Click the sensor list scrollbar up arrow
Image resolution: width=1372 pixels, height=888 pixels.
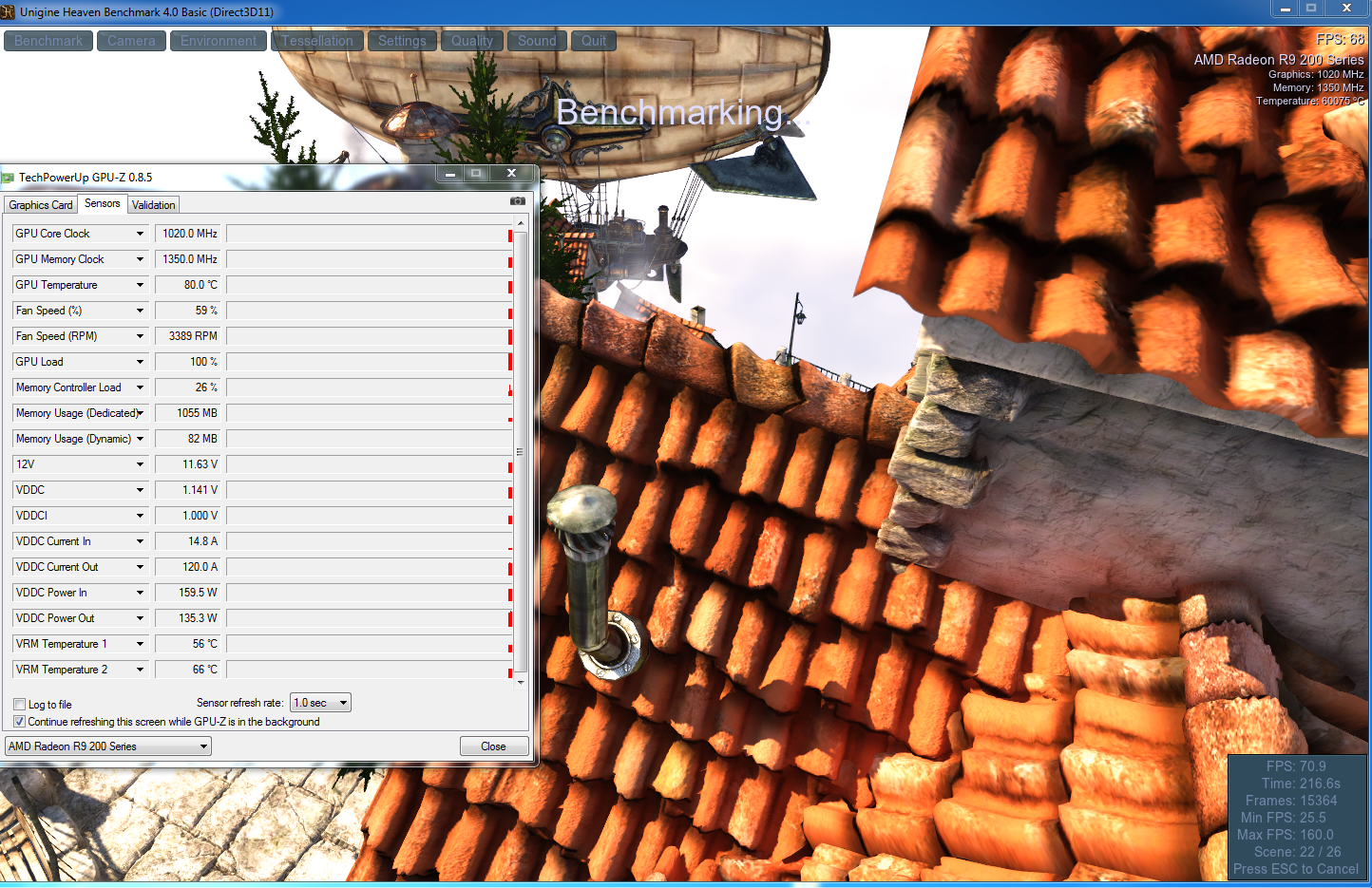coord(520,224)
